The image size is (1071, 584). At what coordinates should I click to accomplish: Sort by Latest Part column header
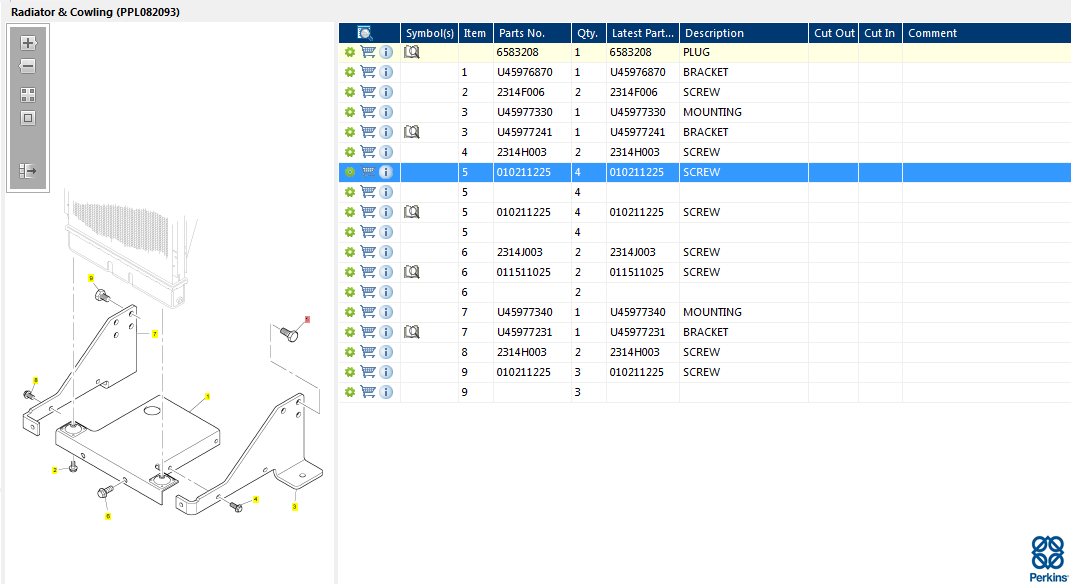pyautogui.click(x=643, y=33)
